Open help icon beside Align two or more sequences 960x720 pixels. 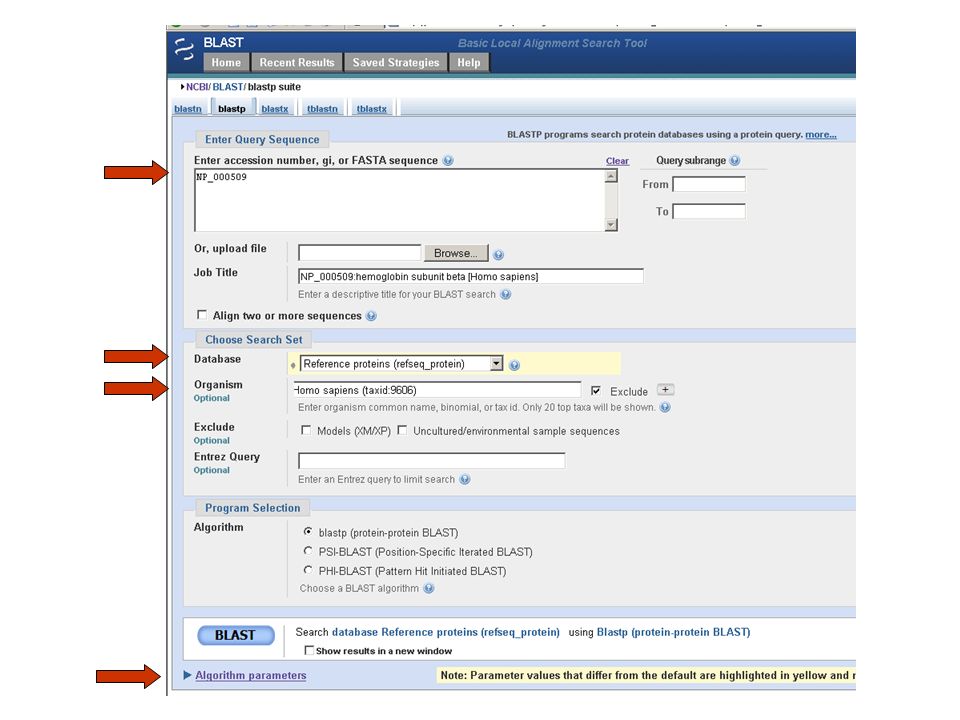(371, 316)
